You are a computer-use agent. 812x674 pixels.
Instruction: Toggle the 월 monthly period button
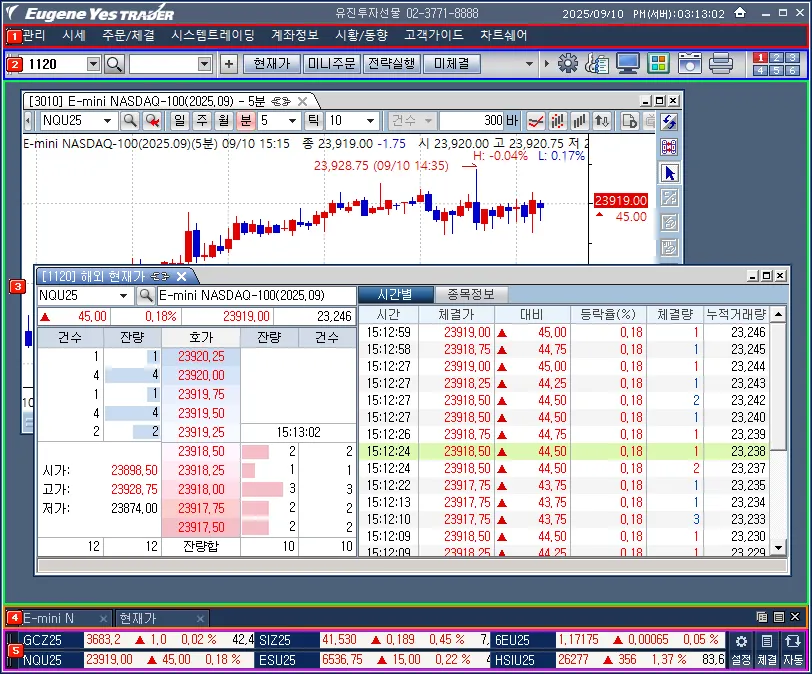[x=224, y=121]
